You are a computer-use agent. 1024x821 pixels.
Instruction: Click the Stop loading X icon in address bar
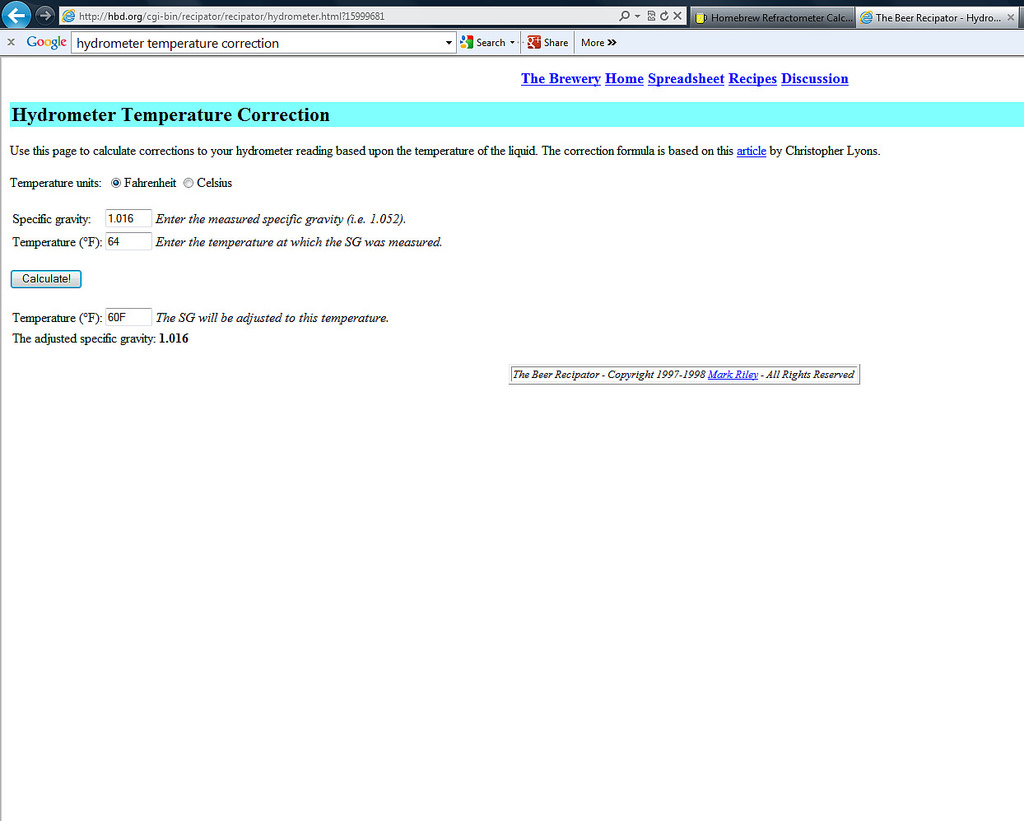(x=677, y=16)
